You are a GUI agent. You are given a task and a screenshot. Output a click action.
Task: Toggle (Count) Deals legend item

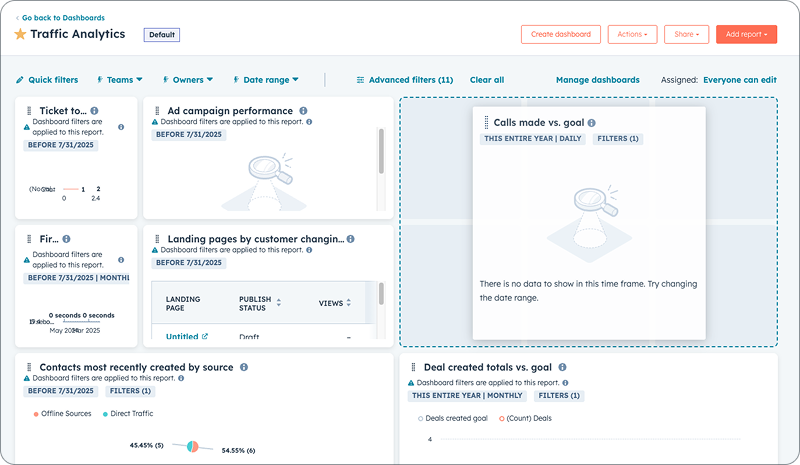click(525, 418)
